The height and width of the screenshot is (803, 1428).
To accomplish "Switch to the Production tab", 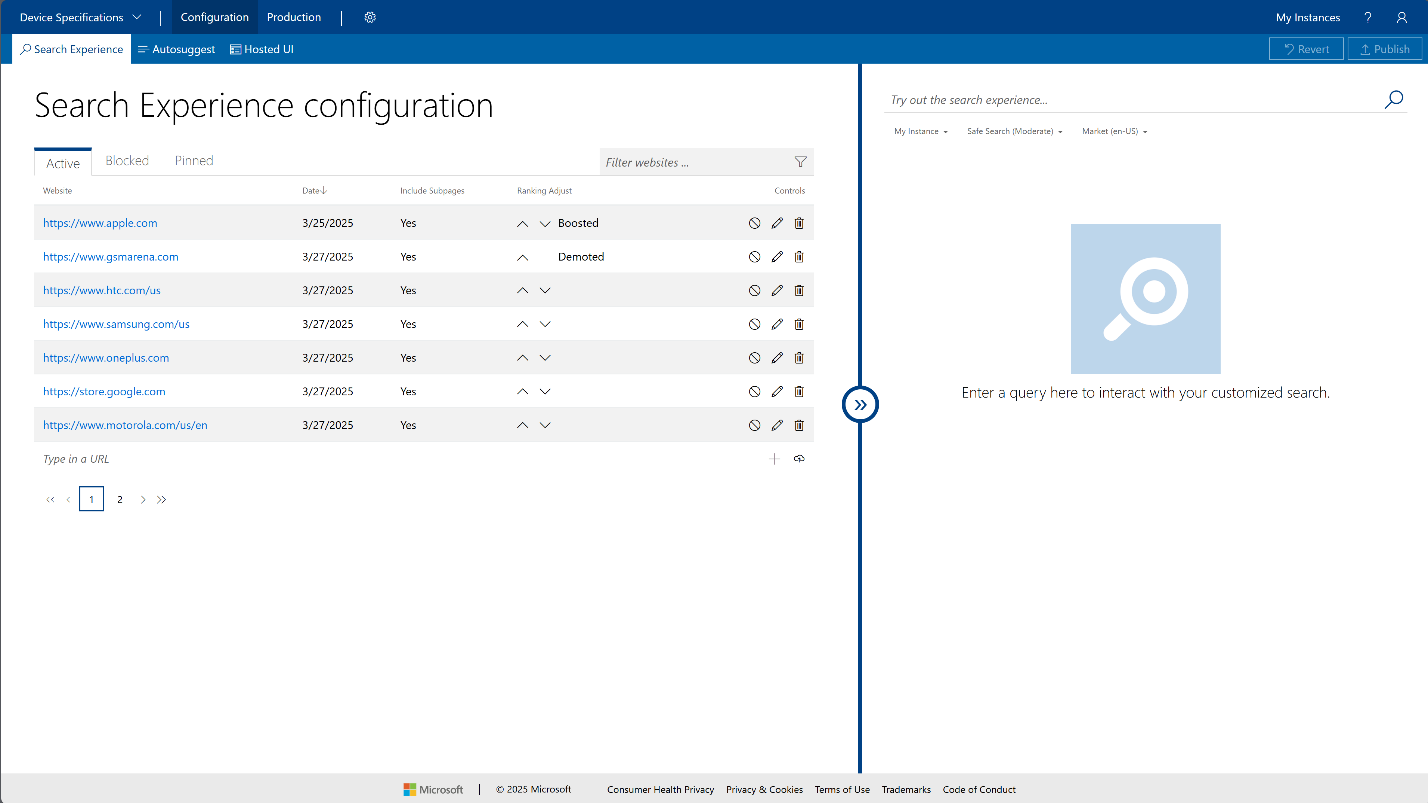I will click(294, 17).
